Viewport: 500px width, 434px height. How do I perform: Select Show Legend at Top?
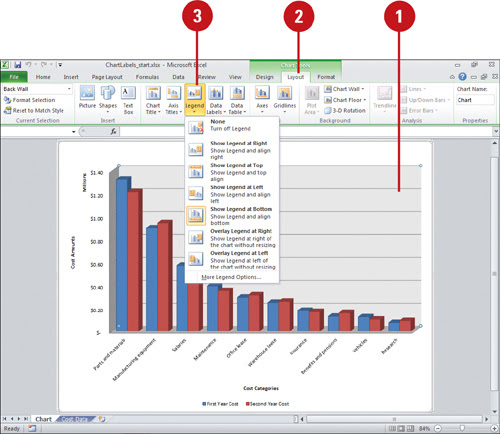[232, 172]
